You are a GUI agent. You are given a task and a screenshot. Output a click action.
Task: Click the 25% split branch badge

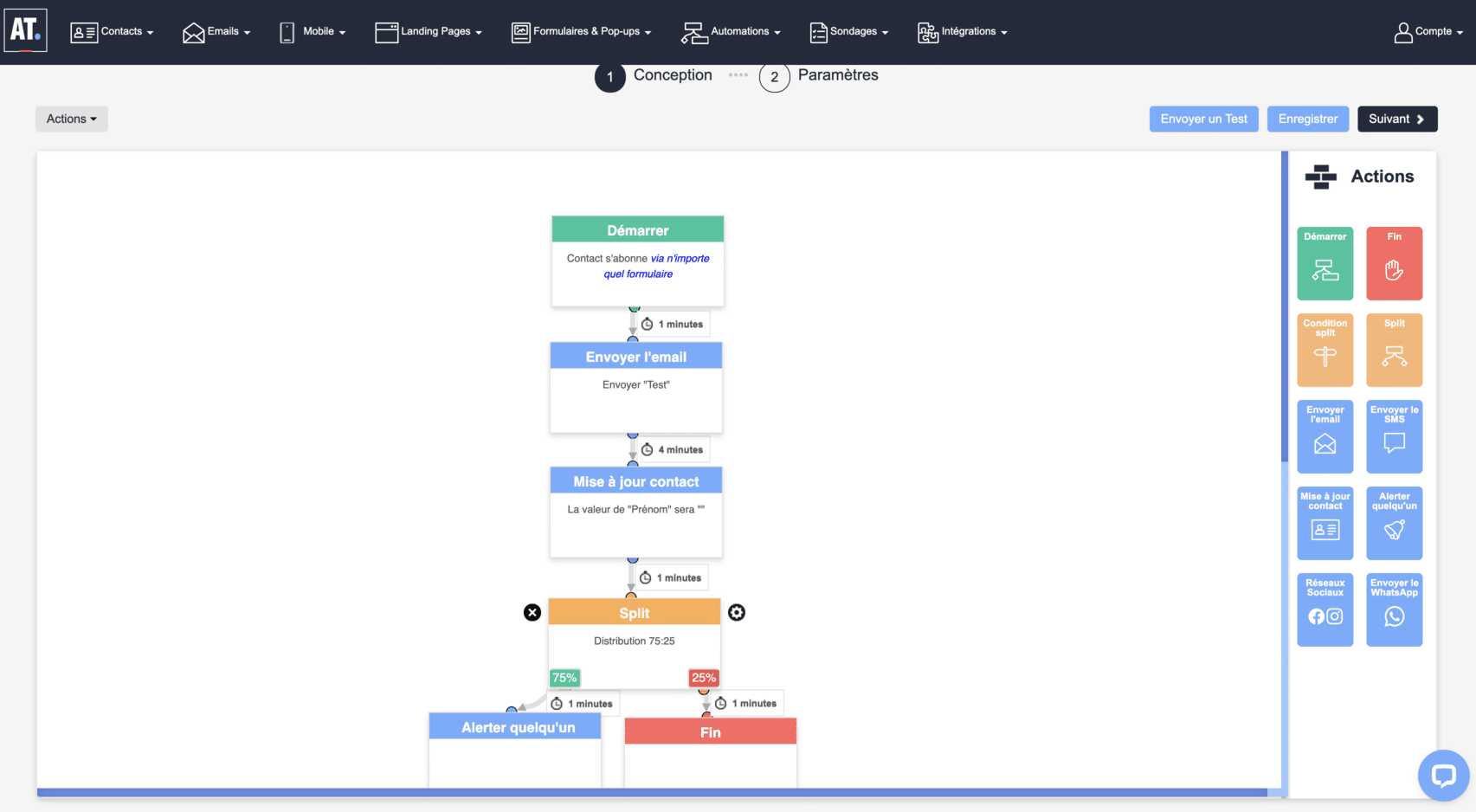[704, 678]
